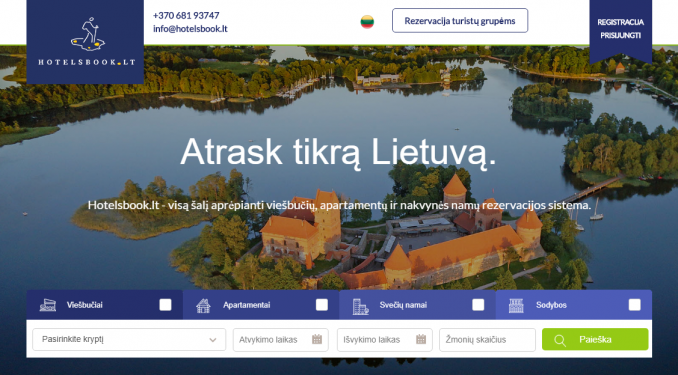Expand the Pasirinkite kryptį dropdown arrow
The width and height of the screenshot is (678, 375).
213,340
